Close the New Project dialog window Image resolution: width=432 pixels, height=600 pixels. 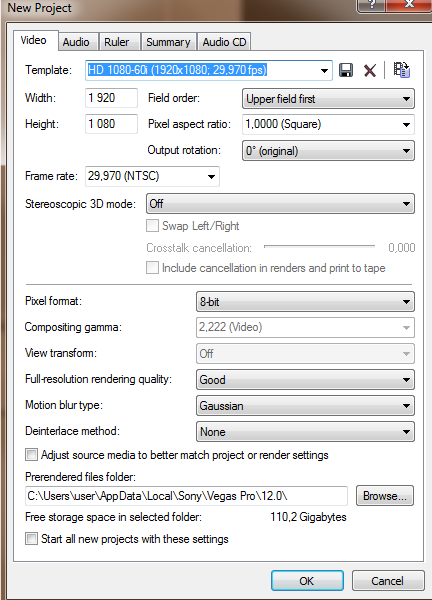coord(409,5)
